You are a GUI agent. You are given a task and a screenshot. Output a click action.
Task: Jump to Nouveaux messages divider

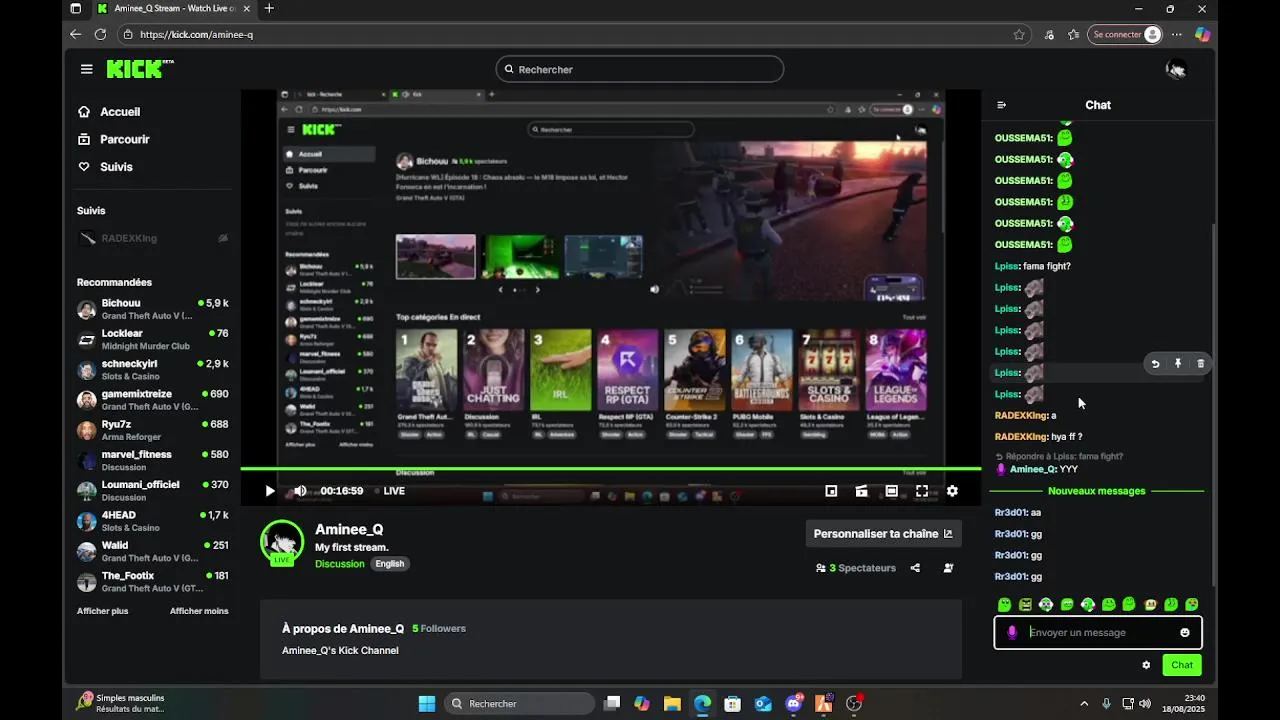point(1097,491)
